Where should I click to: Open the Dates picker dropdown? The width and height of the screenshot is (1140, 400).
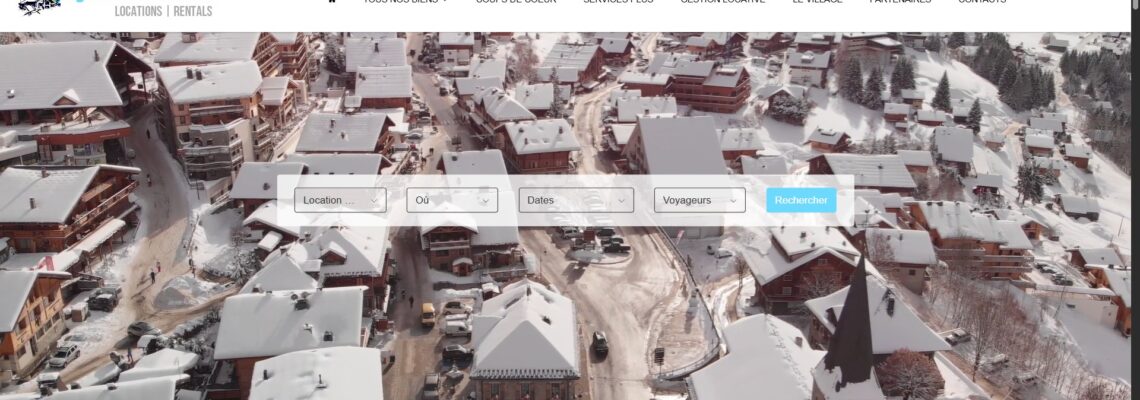click(576, 200)
